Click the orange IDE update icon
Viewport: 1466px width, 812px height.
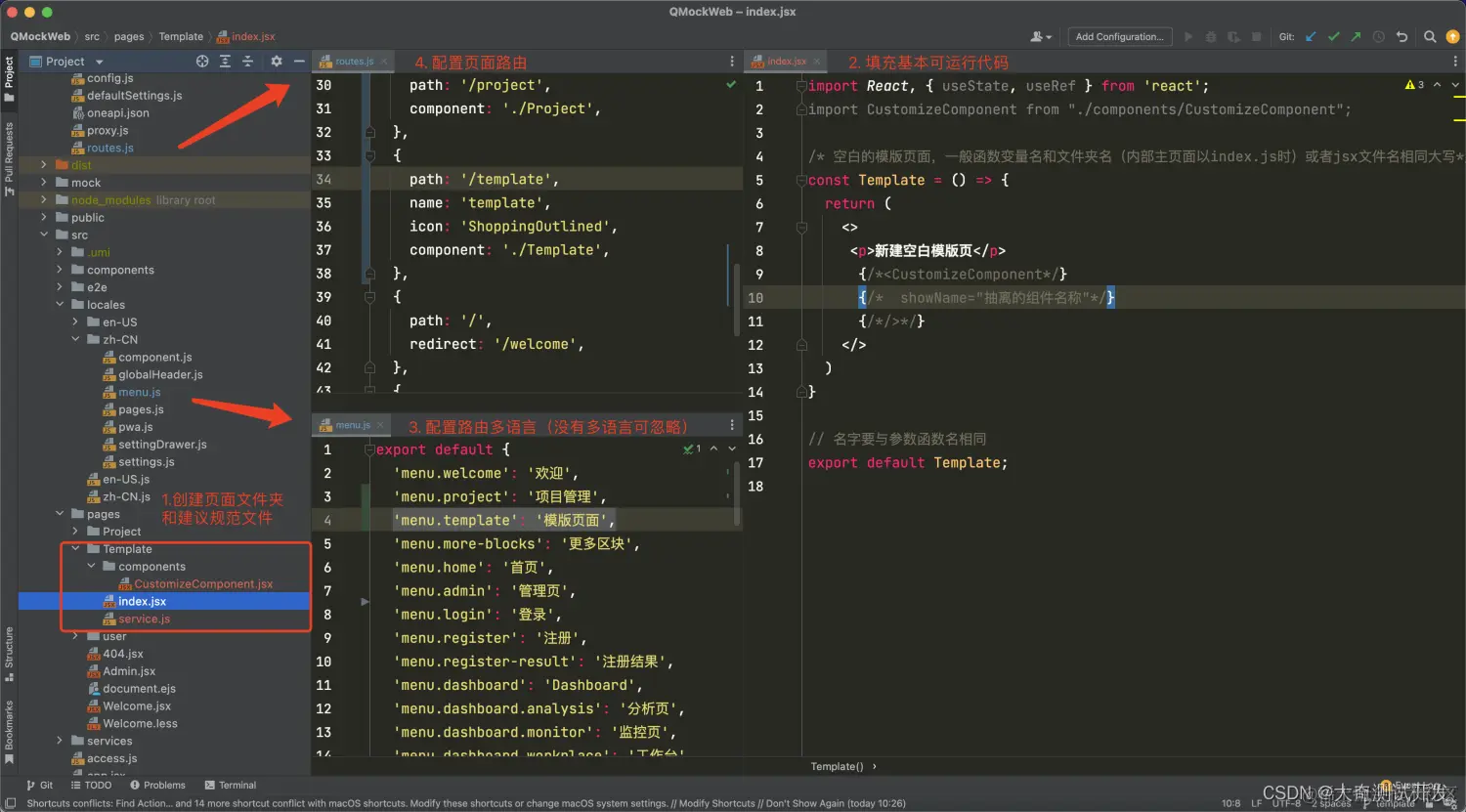(1452, 37)
